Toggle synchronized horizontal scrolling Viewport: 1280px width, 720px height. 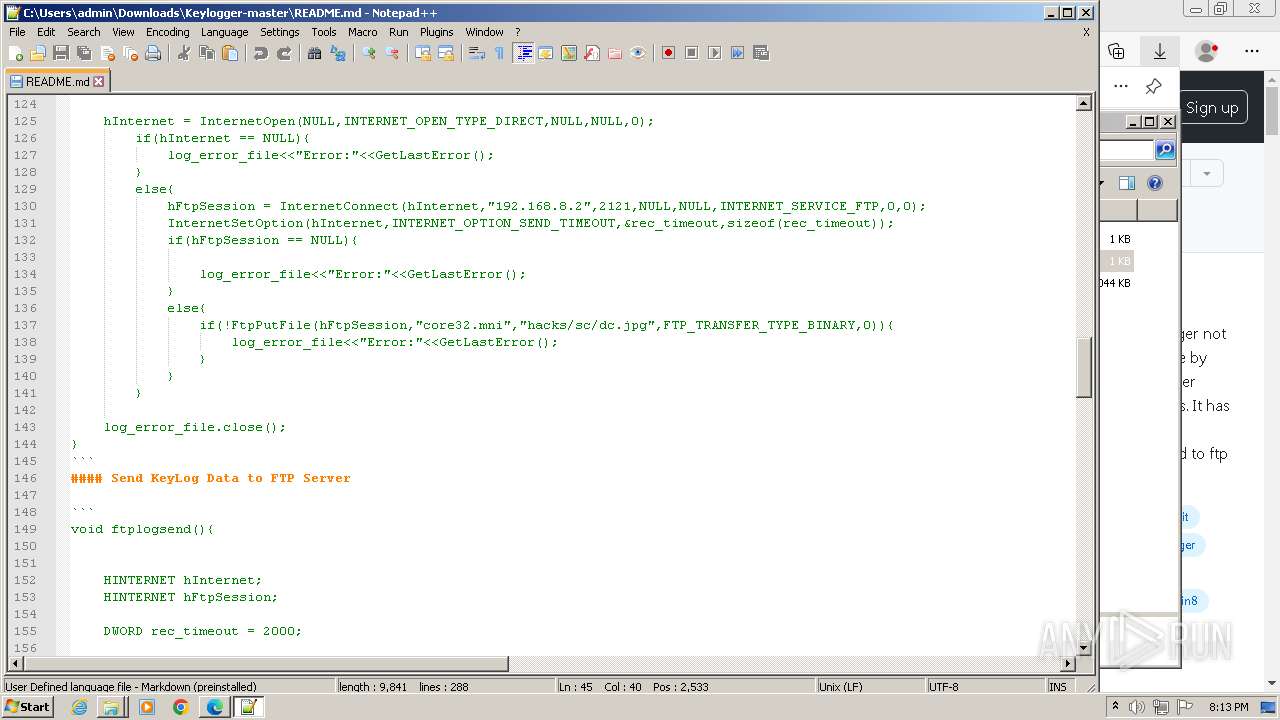446,53
